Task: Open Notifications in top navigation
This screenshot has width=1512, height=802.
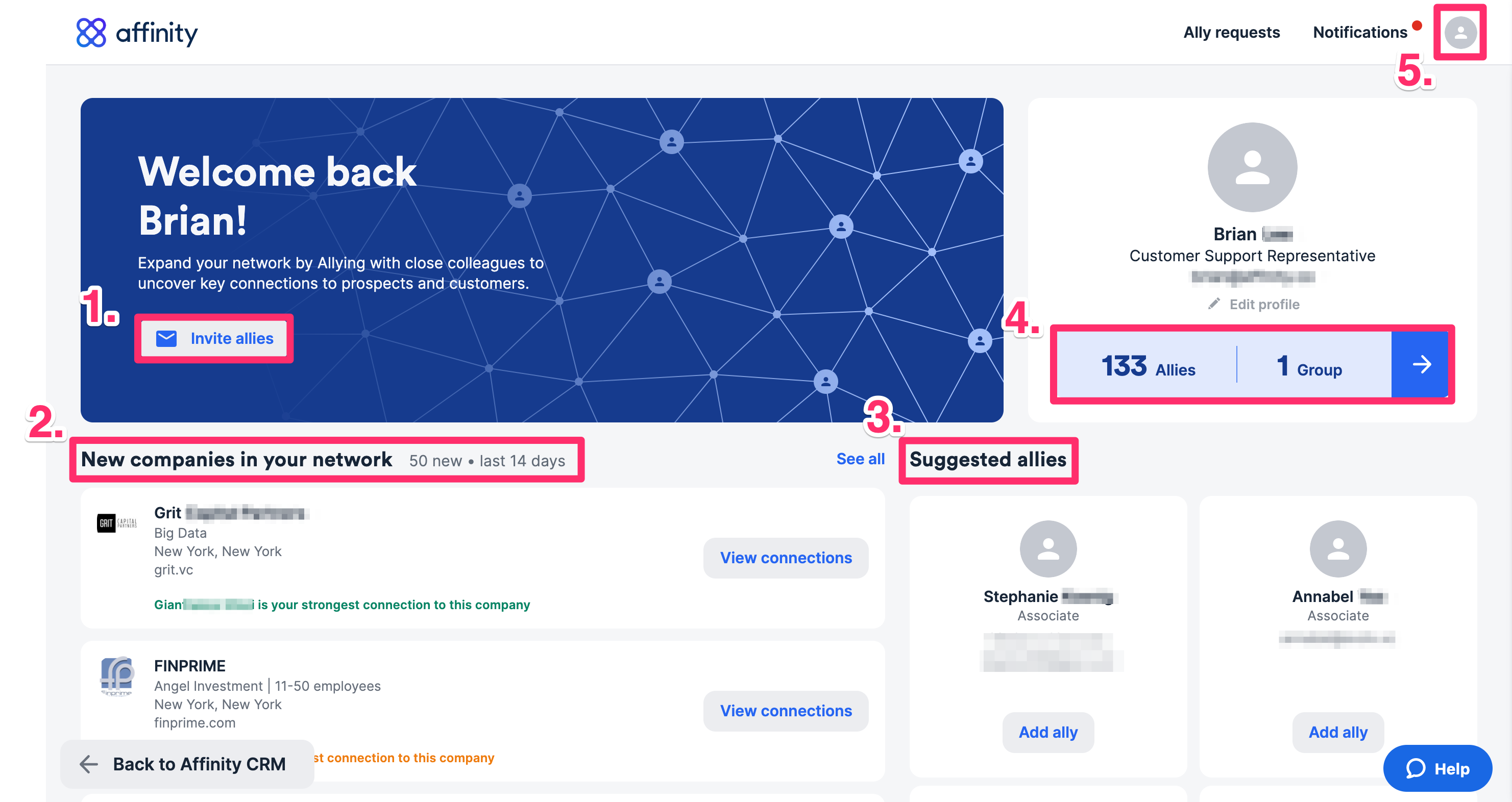Action: coord(1360,32)
